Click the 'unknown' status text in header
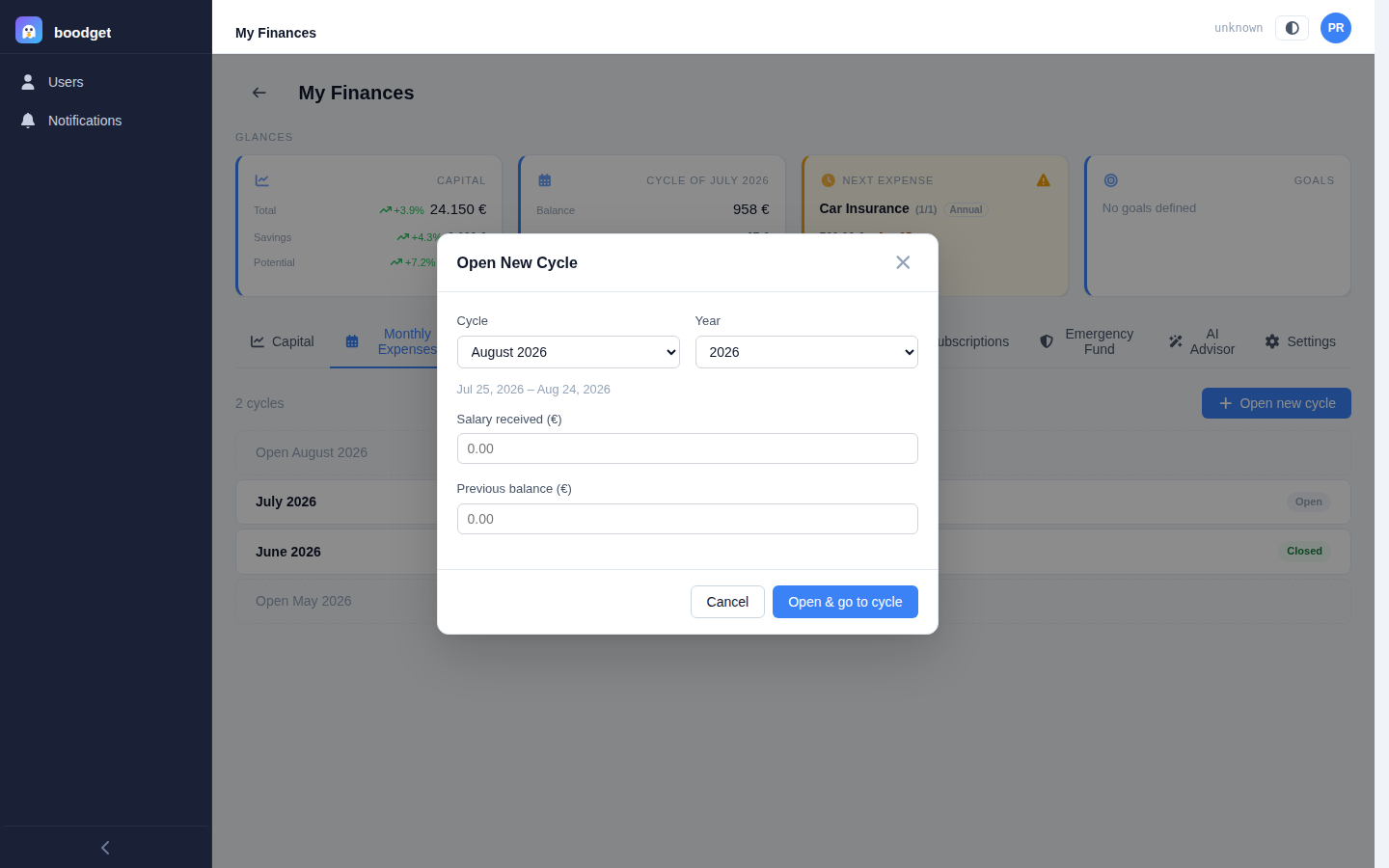Screen dimensions: 1389x868 point(1239,28)
